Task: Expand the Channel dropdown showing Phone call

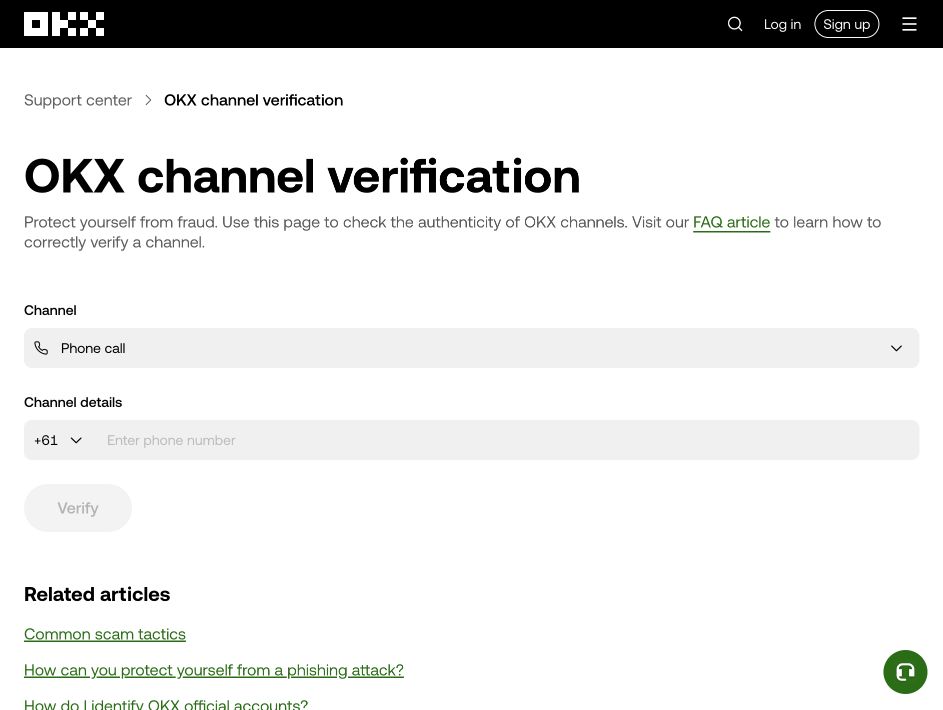Action: coord(472,348)
